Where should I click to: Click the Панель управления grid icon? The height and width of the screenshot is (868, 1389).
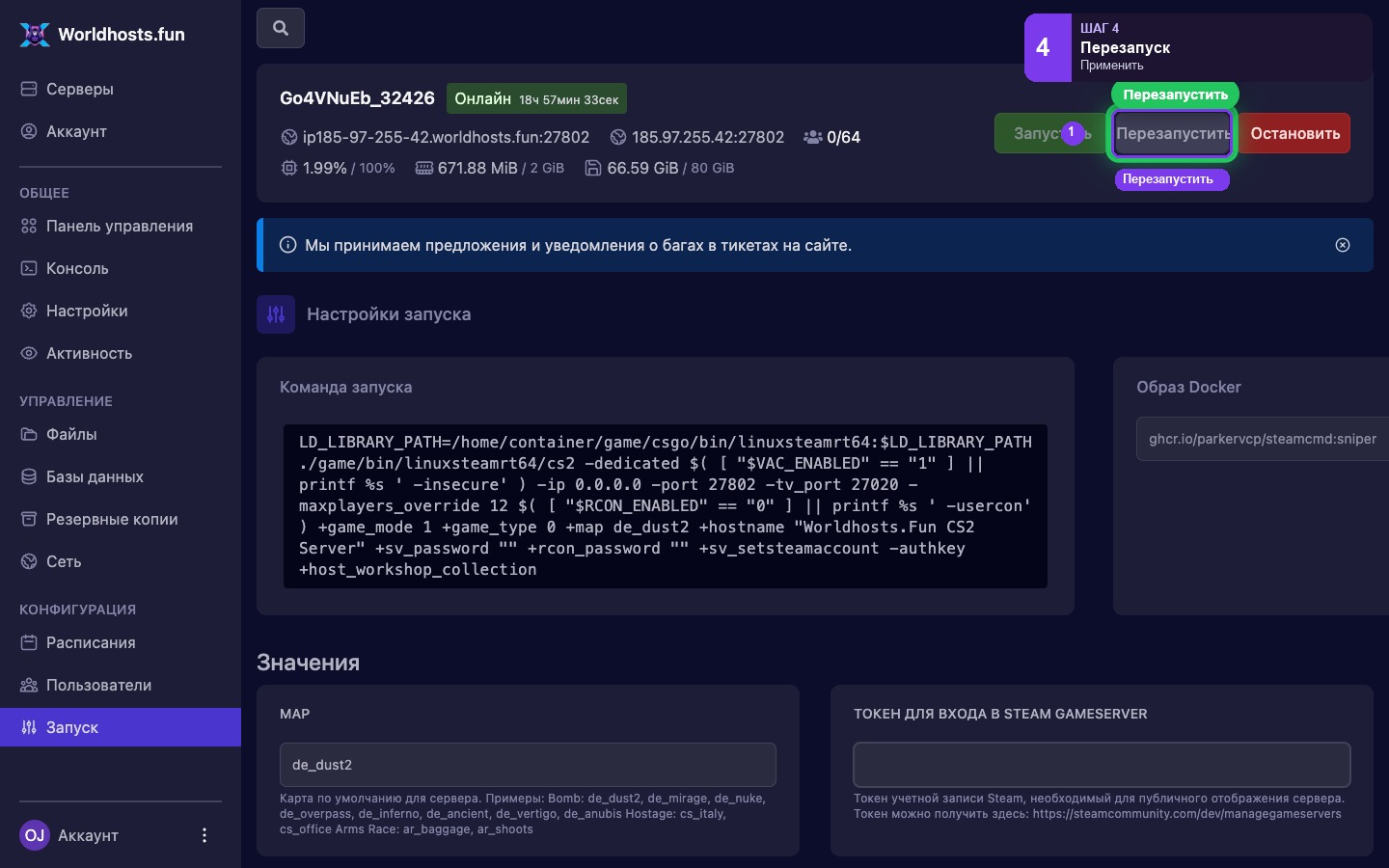click(29, 226)
